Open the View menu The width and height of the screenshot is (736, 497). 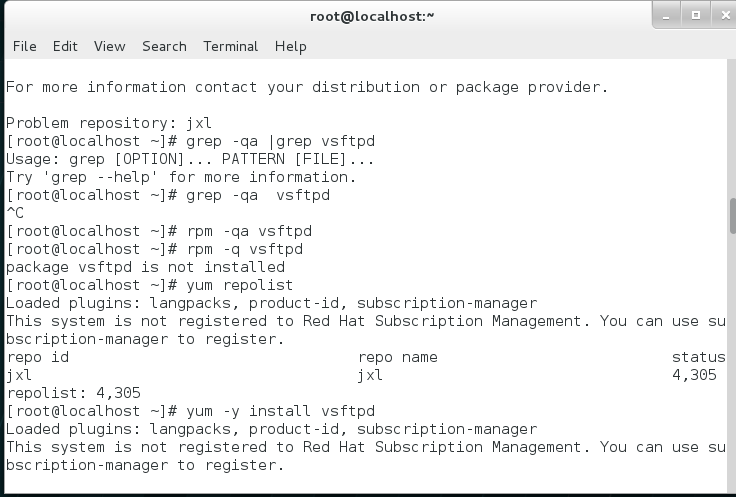coord(110,46)
